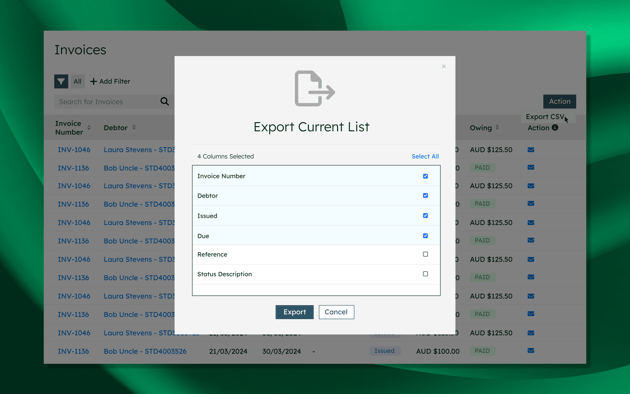Screen dimensions: 630x394
Task: Click the Due row label in column list
Action: tap(203, 236)
